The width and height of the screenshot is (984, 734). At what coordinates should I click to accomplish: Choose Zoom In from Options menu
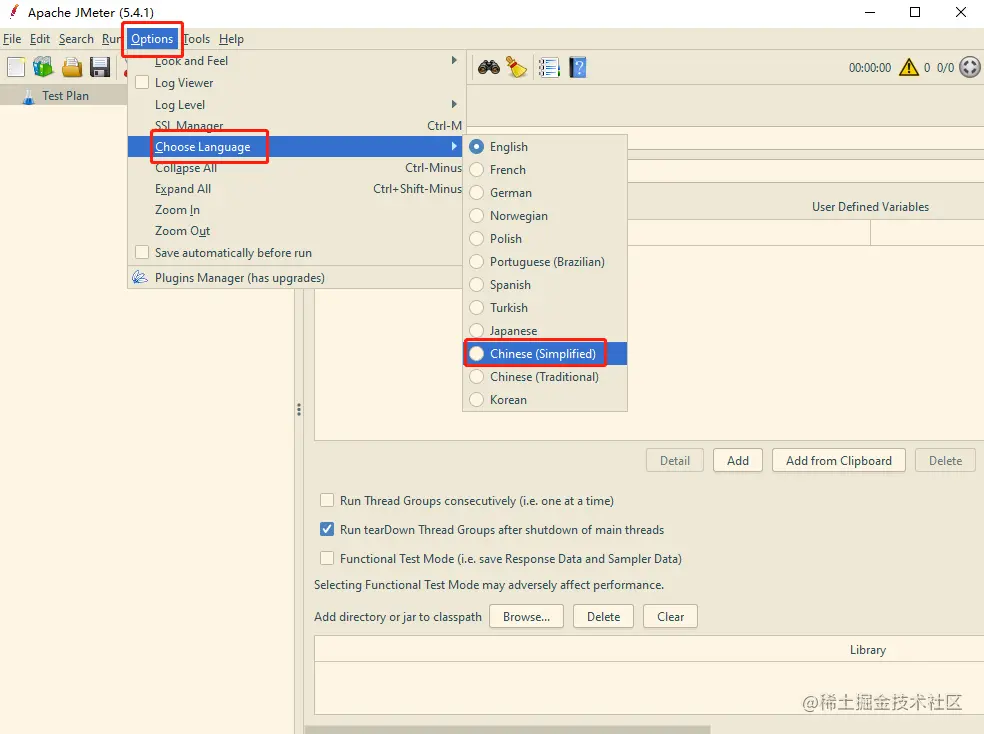point(295,210)
